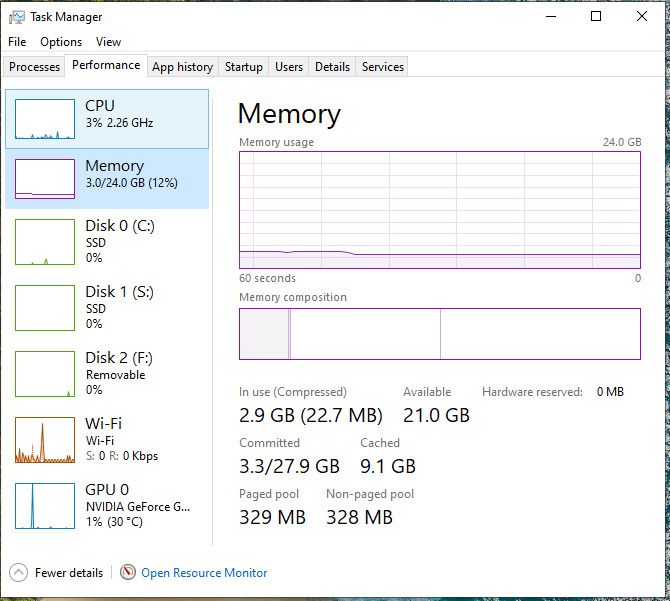The image size is (670, 601).
Task: Close the Task Manager window
Action: [641, 17]
